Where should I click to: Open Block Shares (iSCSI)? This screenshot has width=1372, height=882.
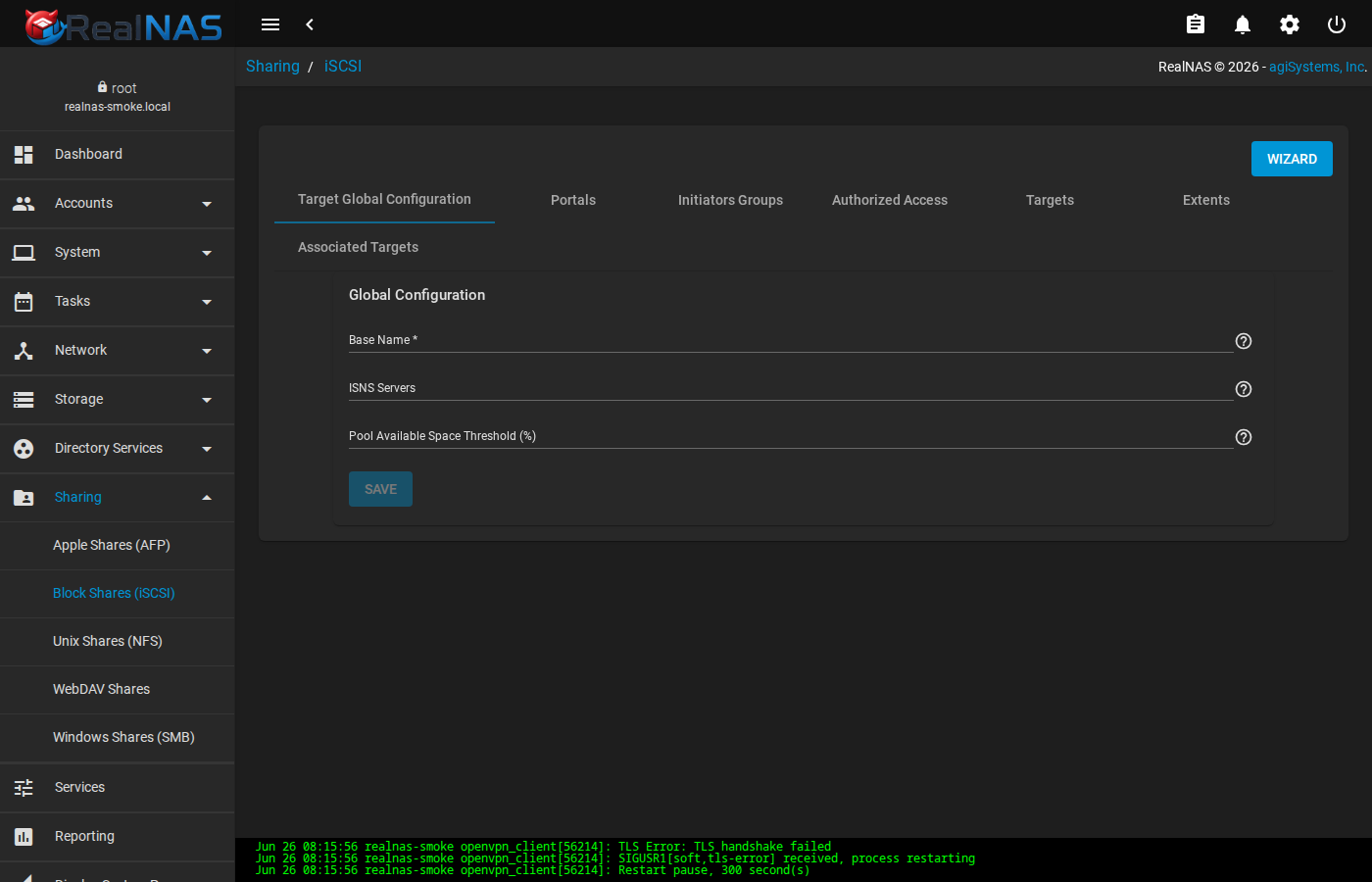tap(118, 593)
